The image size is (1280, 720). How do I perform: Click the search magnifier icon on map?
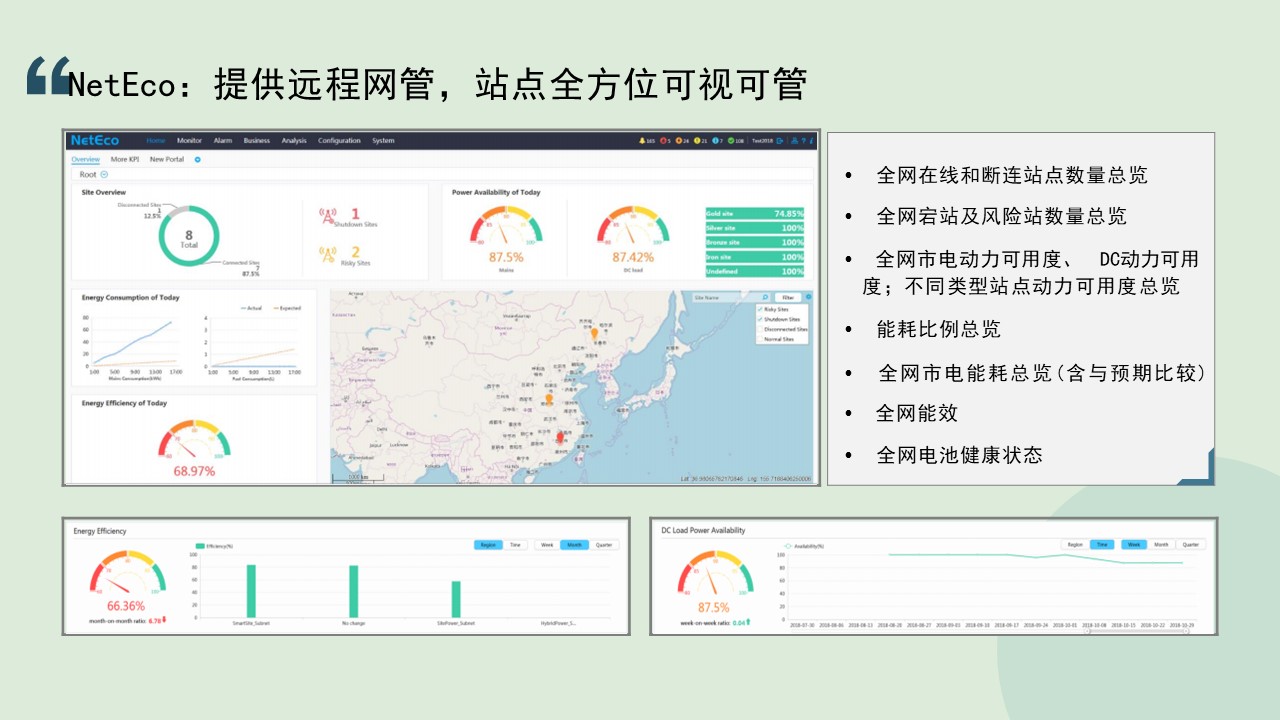pyautogui.click(x=765, y=297)
